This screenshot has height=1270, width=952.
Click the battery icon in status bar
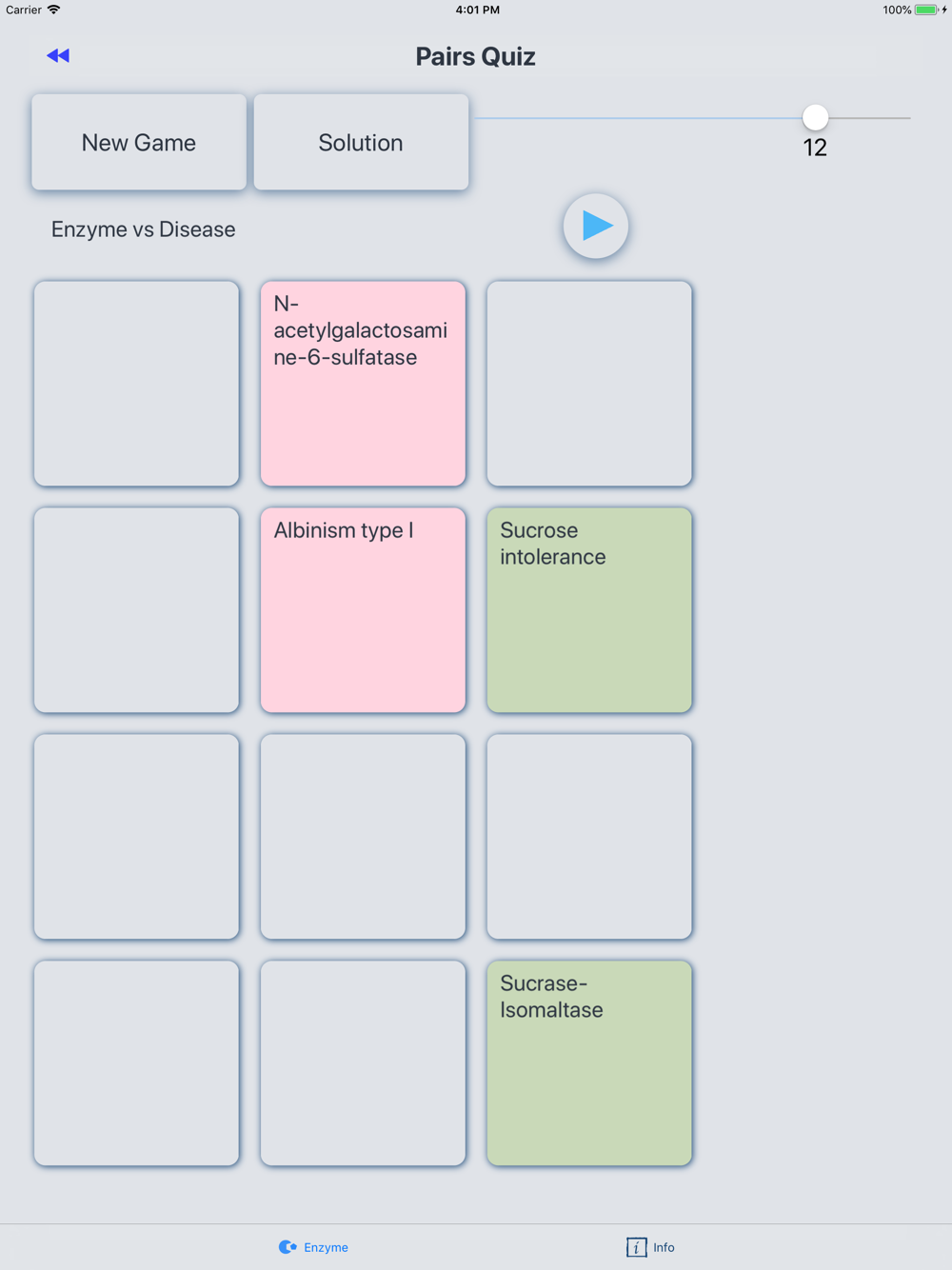pyautogui.click(x=927, y=10)
